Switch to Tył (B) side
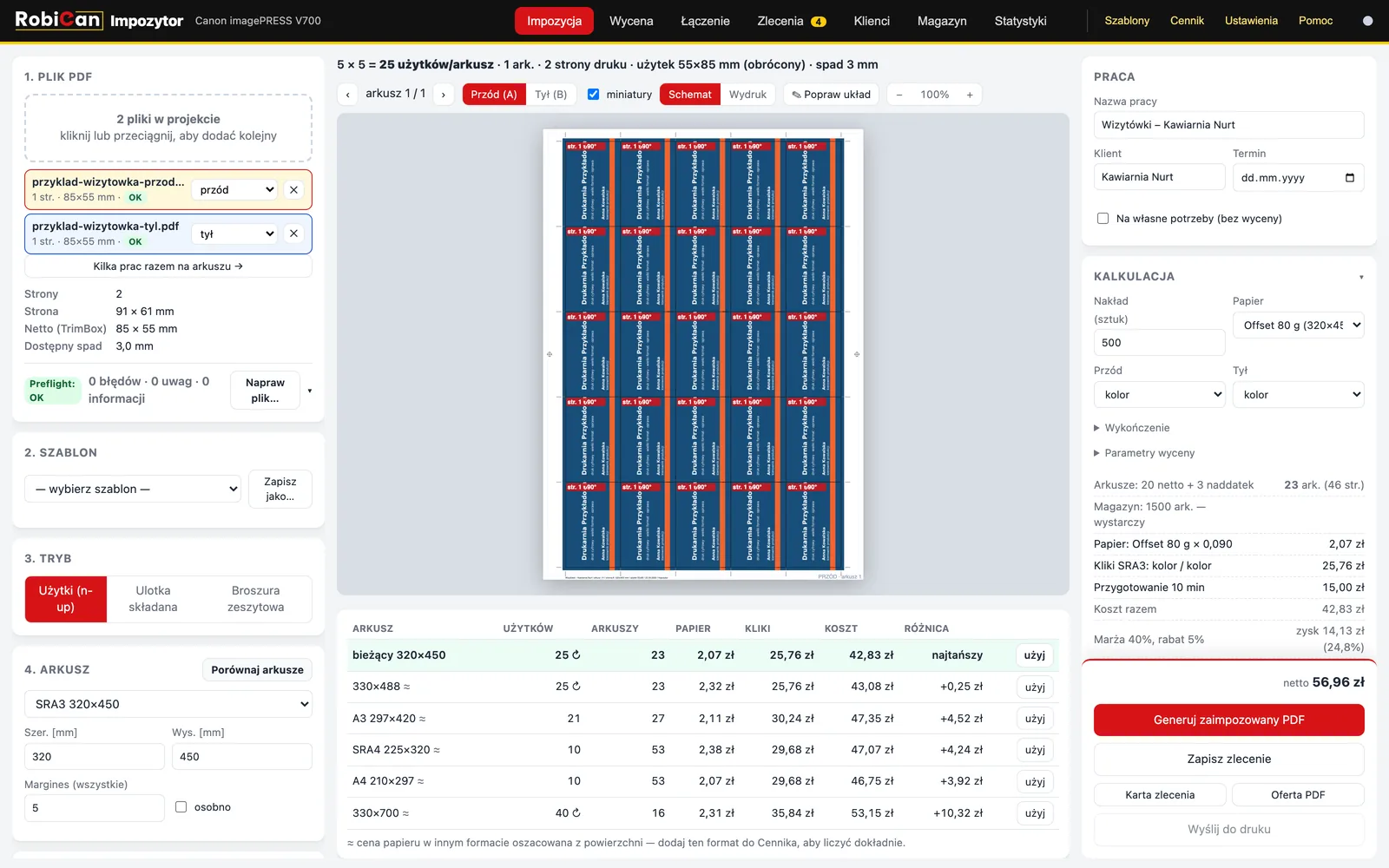1389x868 pixels. 550,95
